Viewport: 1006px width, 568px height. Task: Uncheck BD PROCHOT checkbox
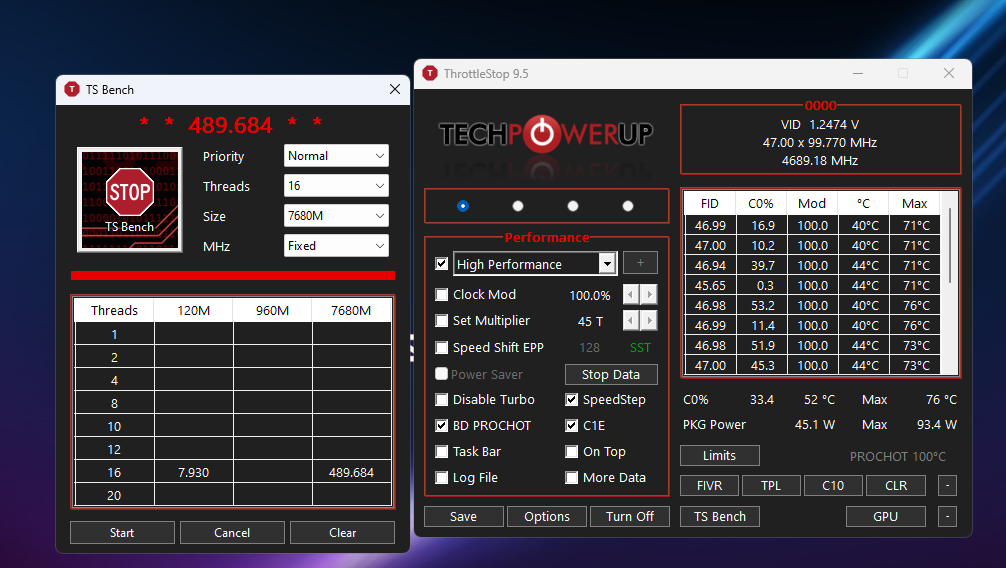[x=441, y=426]
